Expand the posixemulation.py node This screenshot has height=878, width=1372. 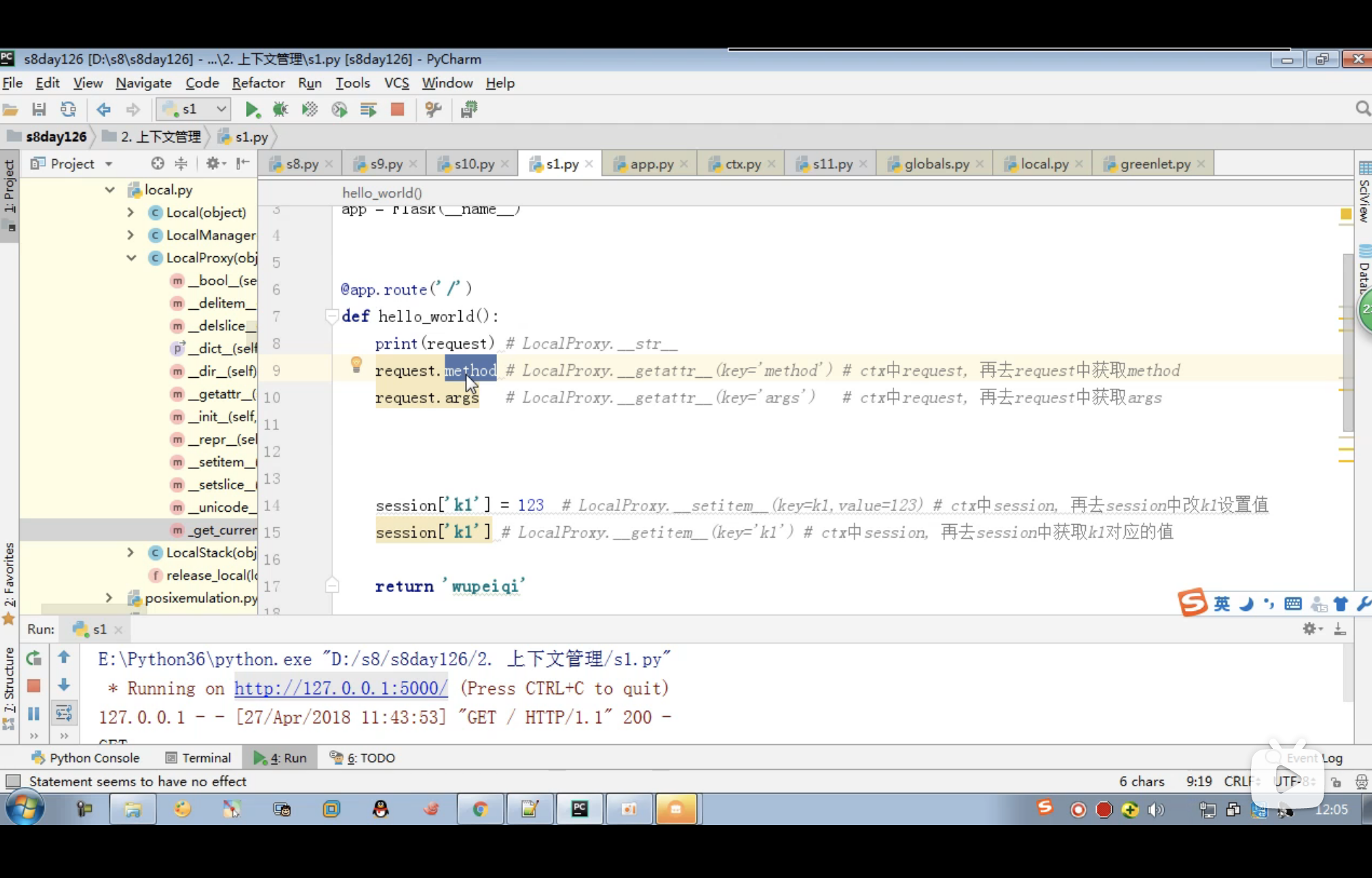click(x=109, y=598)
